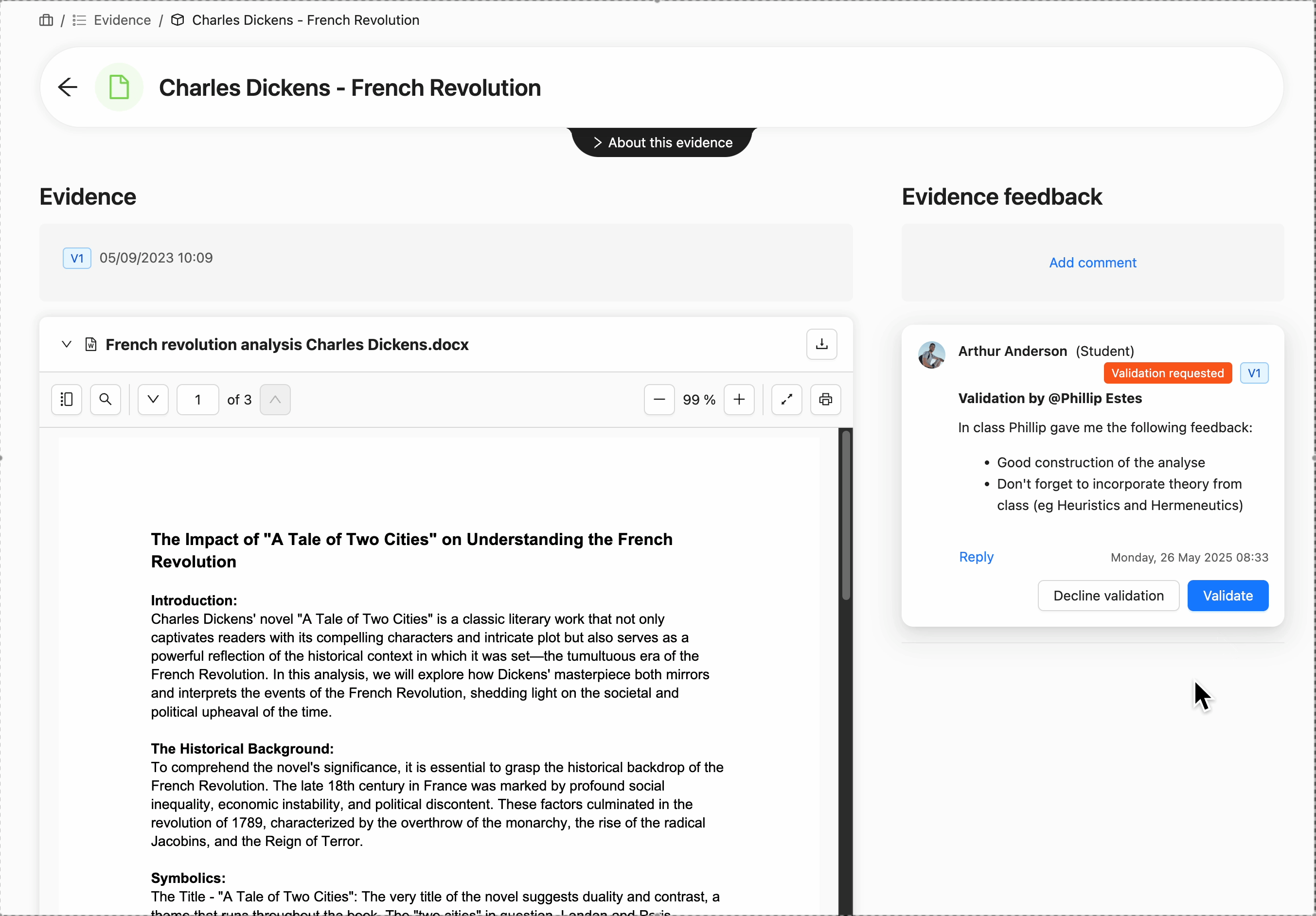The width and height of the screenshot is (1316, 916).
Task: Expand the About this evidence panel
Action: point(662,142)
